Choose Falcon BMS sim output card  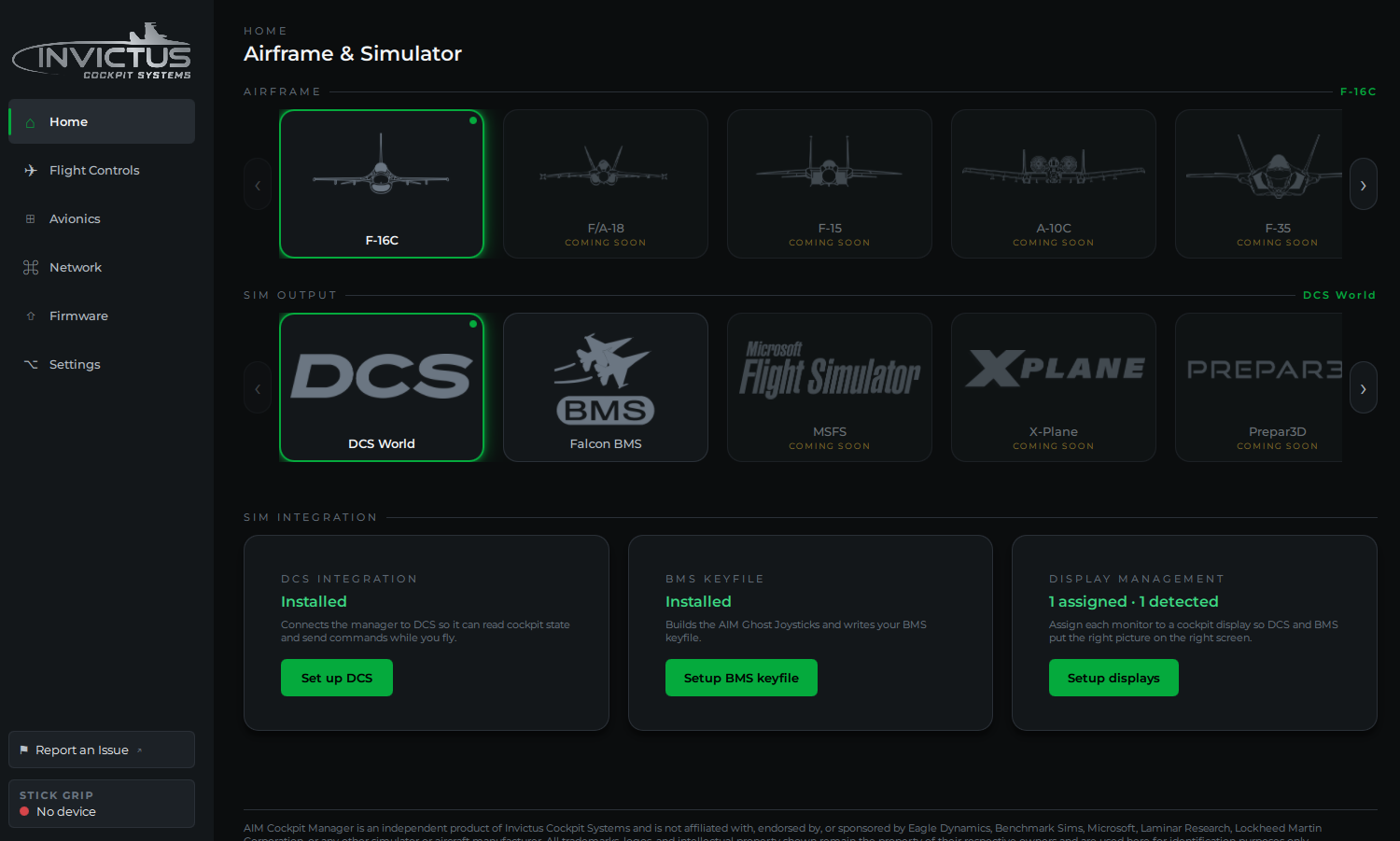point(606,387)
